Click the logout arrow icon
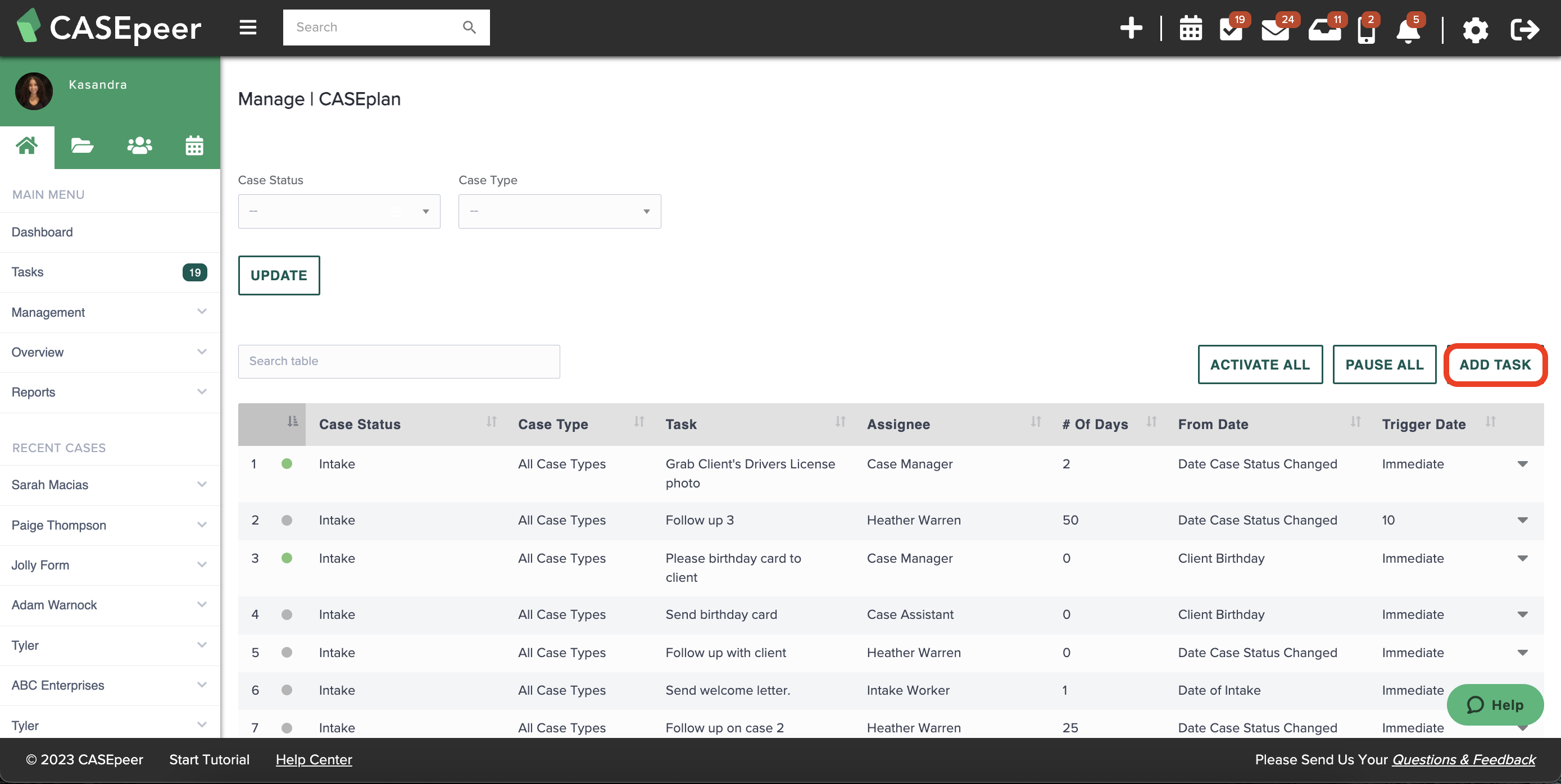Image resolution: width=1561 pixels, height=784 pixels. click(x=1524, y=29)
